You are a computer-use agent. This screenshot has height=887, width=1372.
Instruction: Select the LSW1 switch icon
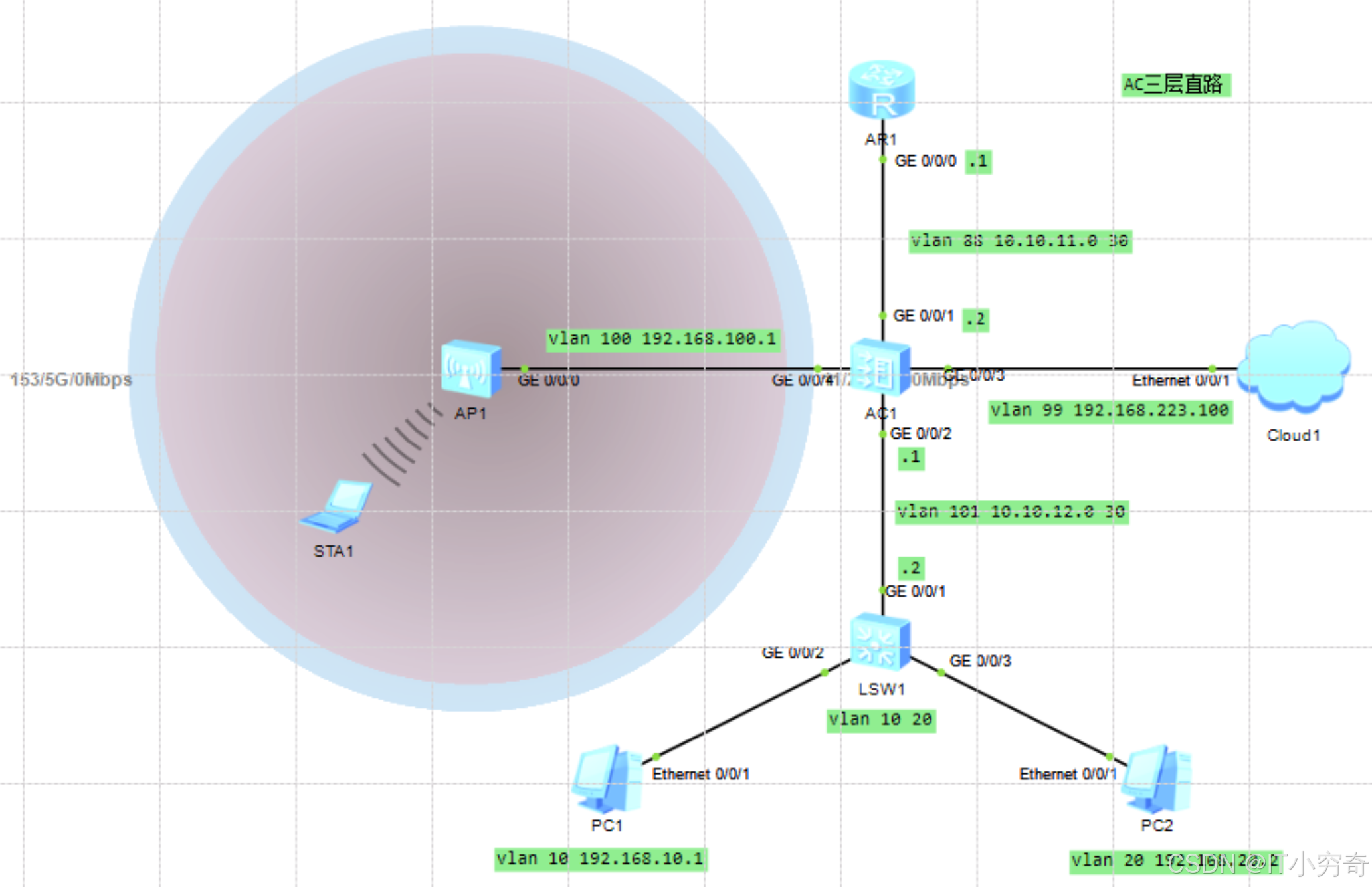(880, 642)
